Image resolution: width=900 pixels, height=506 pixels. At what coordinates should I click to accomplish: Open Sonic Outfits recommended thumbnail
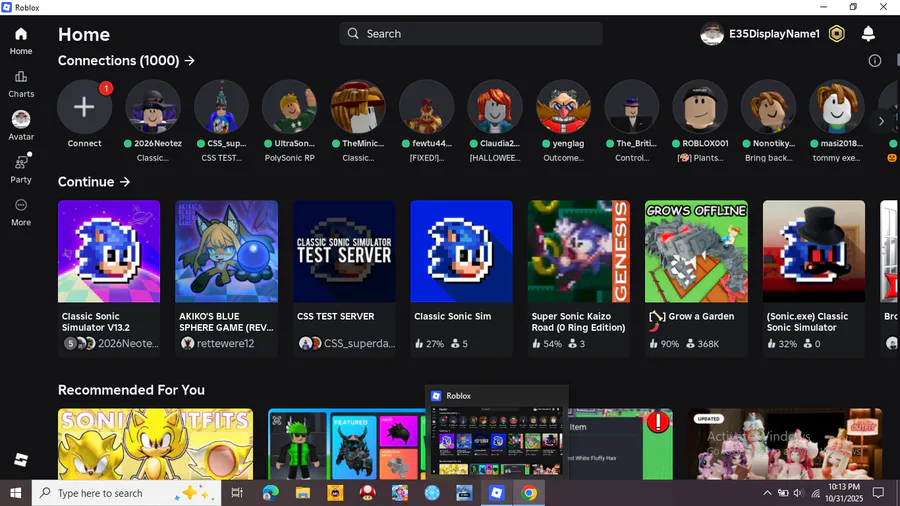(x=155, y=444)
